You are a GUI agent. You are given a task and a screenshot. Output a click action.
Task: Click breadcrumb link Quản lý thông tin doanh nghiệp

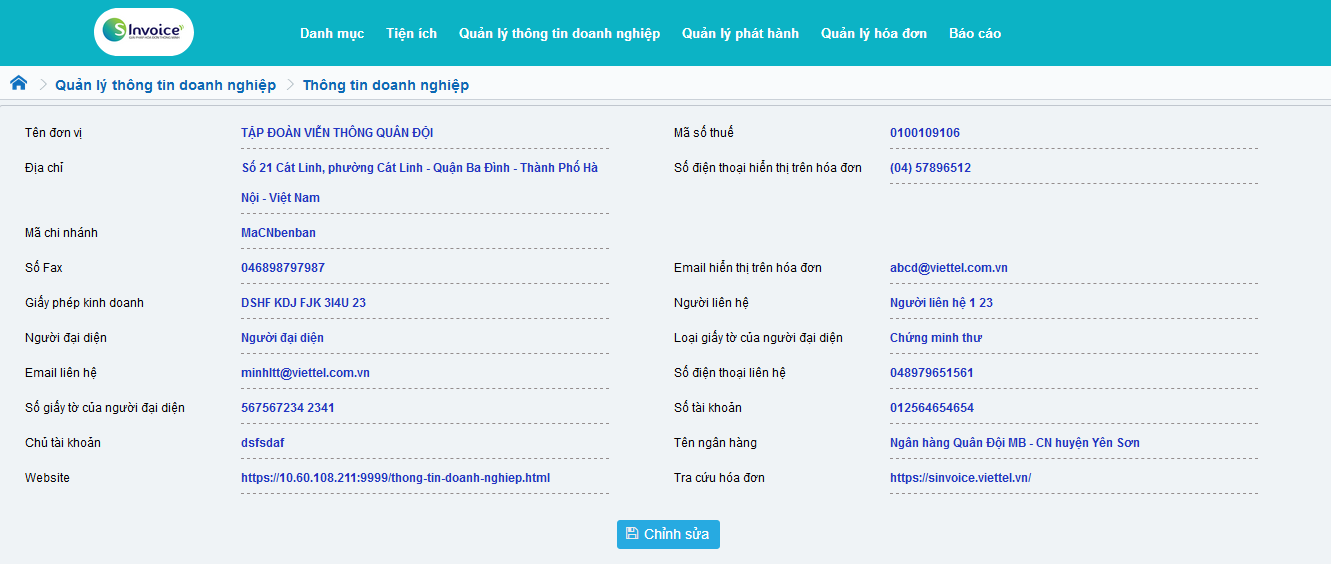pos(165,85)
